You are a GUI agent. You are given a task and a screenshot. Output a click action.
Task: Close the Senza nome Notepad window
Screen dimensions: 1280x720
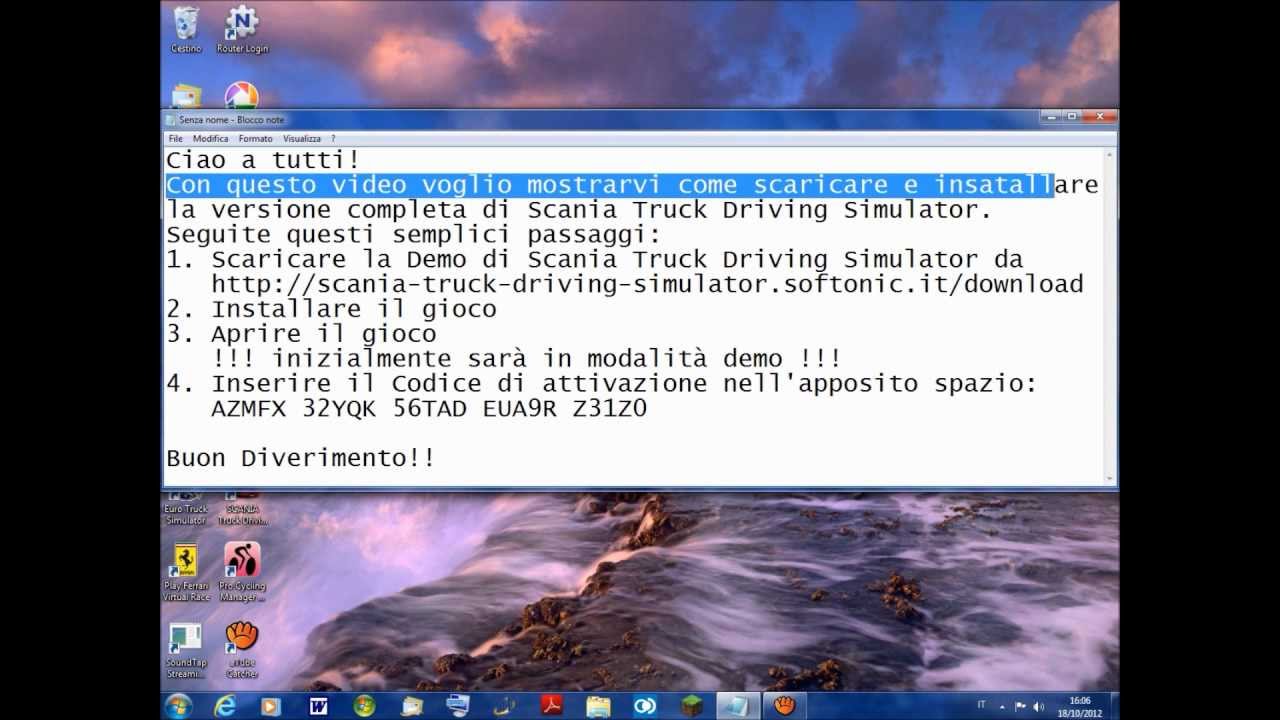point(1100,117)
